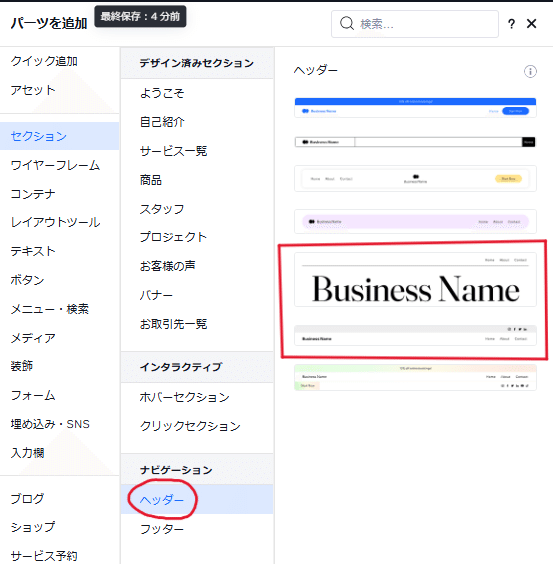Click the magnifier icon in the search box

[x=347, y=23]
